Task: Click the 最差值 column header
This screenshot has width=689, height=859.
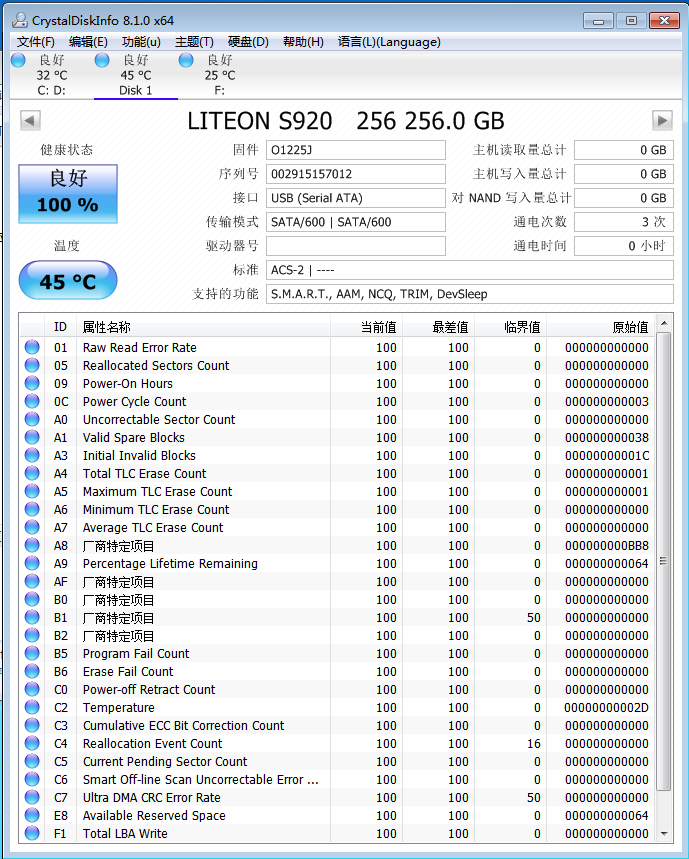Action: pyautogui.click(x=439, y=327)
